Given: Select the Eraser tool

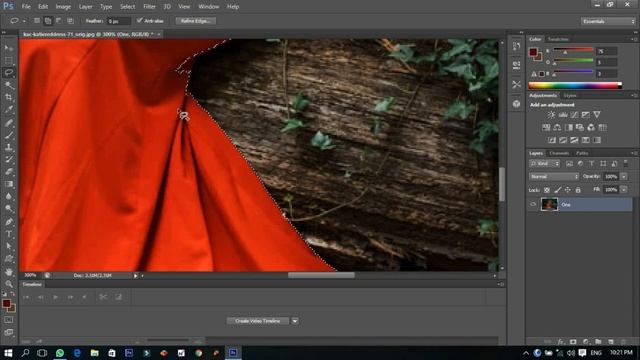Looking at the screenshot, I should click(9, 171).
